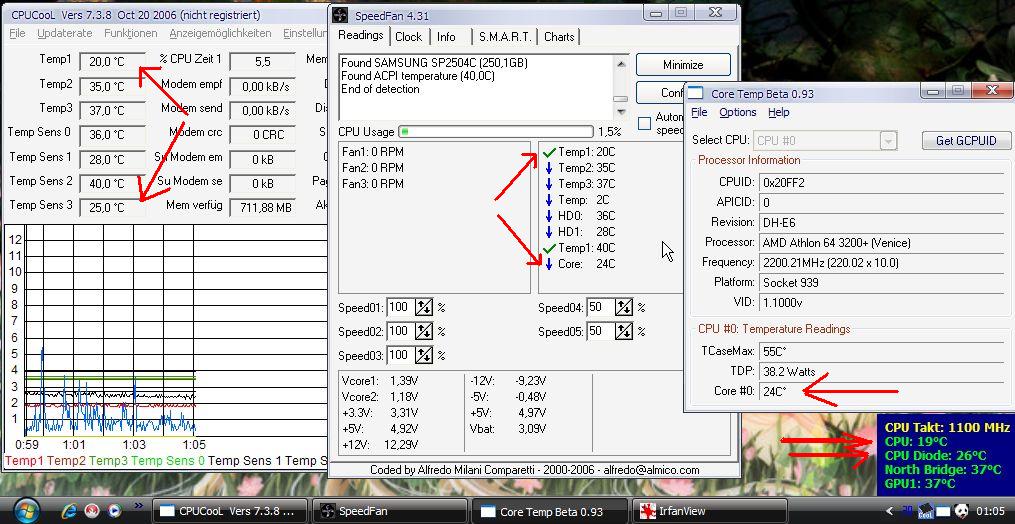The width and height of the screenshot is (1015, 524).
Task: Open File menu in CPUCooL
Action: (x=17, y=33)
